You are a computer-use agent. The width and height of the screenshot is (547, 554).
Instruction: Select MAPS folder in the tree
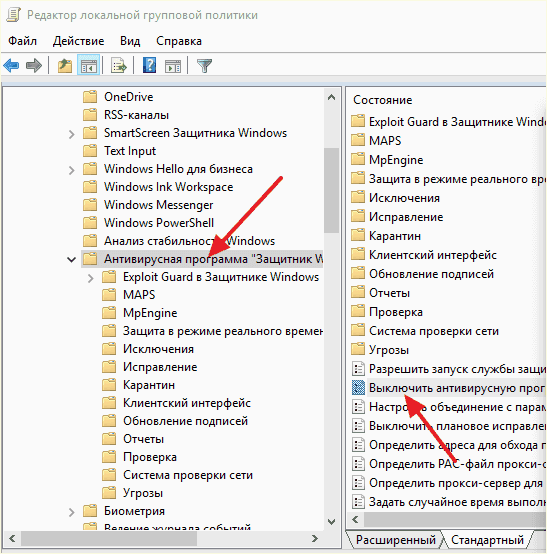[139, 295]
